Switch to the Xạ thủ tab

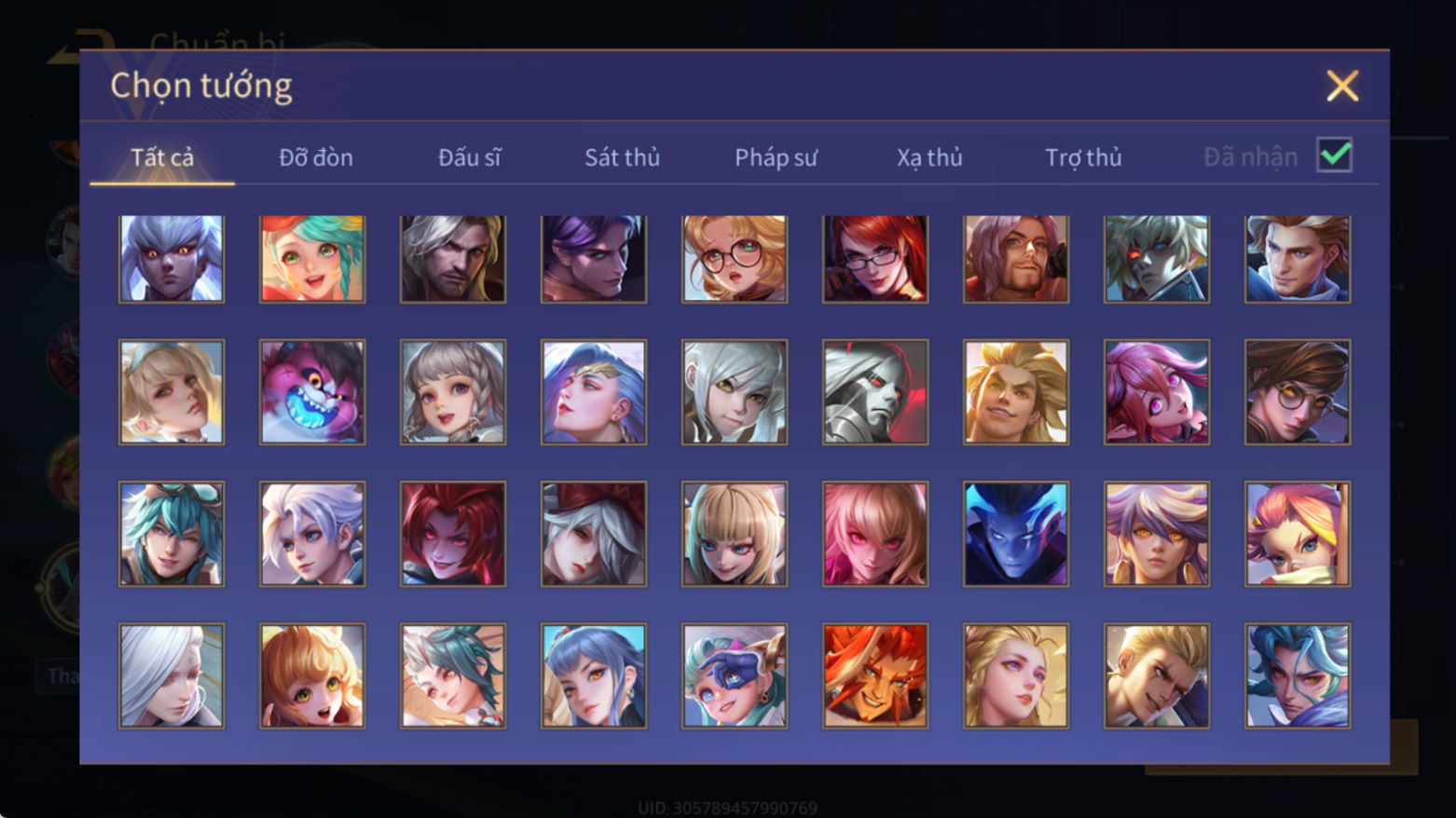(929, 157)
